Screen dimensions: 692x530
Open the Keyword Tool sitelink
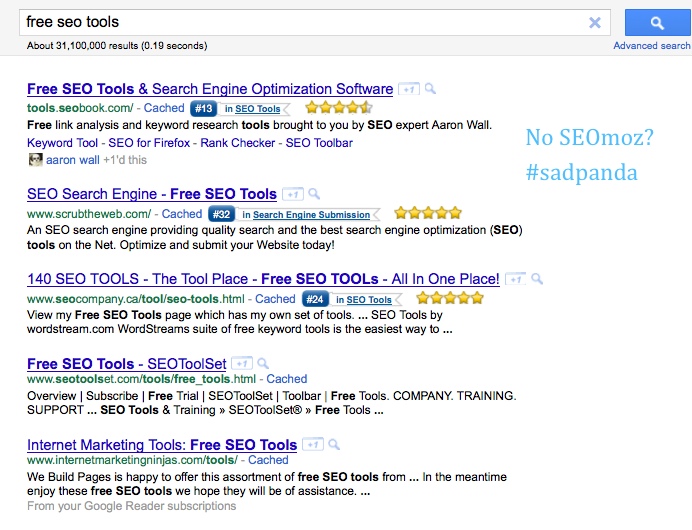pos(62,143)
